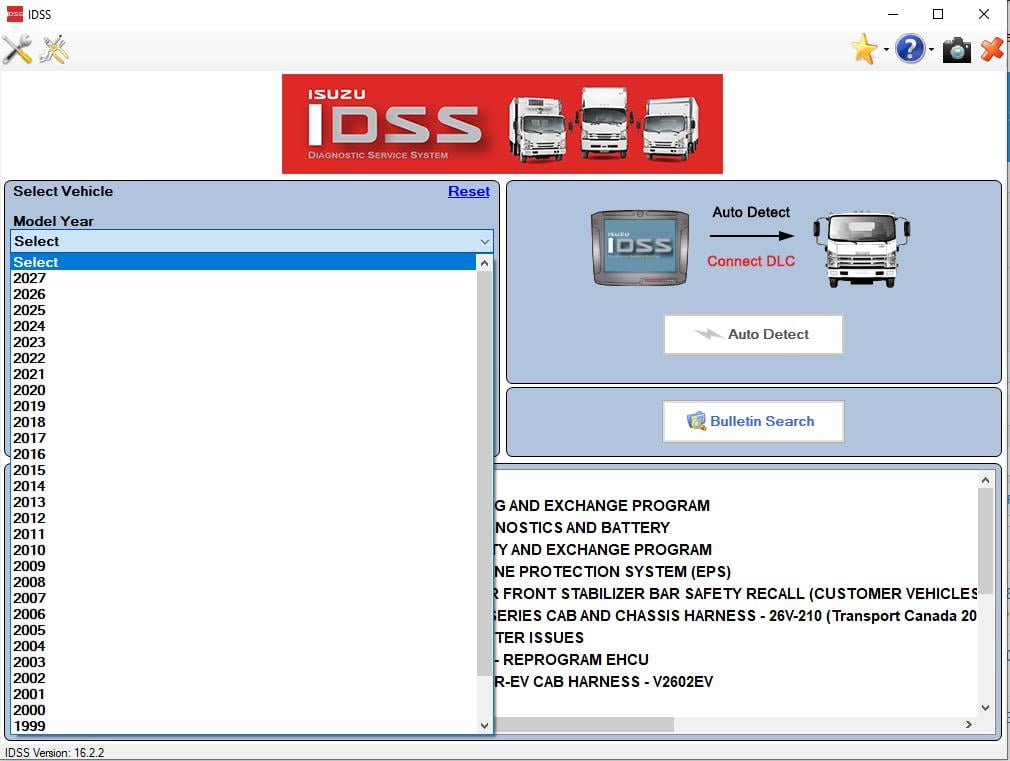Click the Auto Detect button
The width and height of the screenshot is (1010, 761).
[753, 334]
